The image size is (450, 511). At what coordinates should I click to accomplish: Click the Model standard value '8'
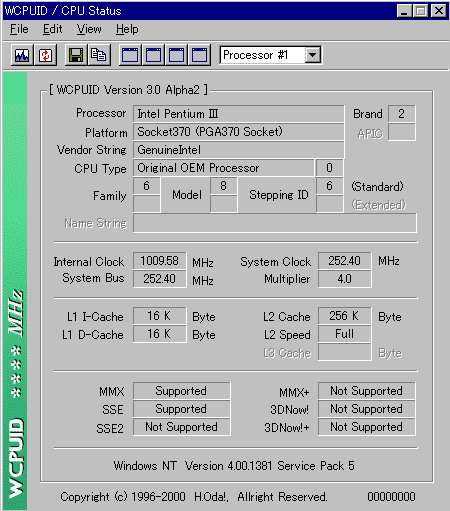point(224,186)
